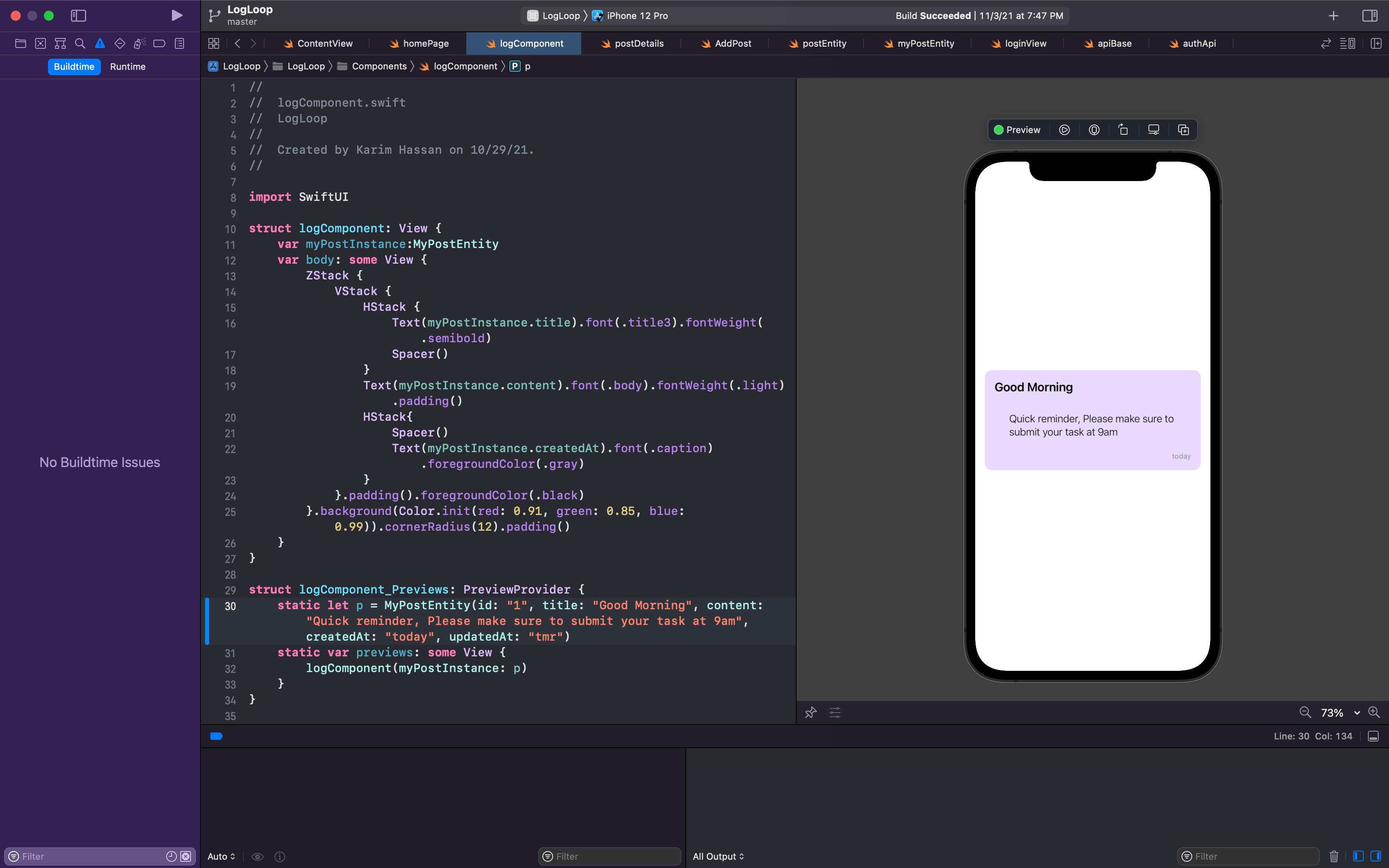Go forward in editor history
The width and height of the screenshot is (1389, 868).
[253, 44]
